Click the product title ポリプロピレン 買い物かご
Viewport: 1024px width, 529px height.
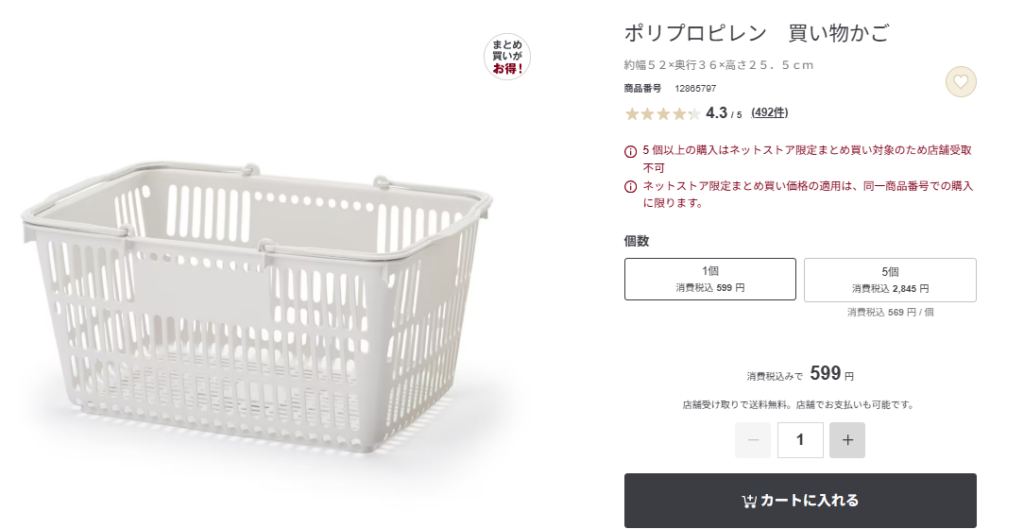coord(756,33)
